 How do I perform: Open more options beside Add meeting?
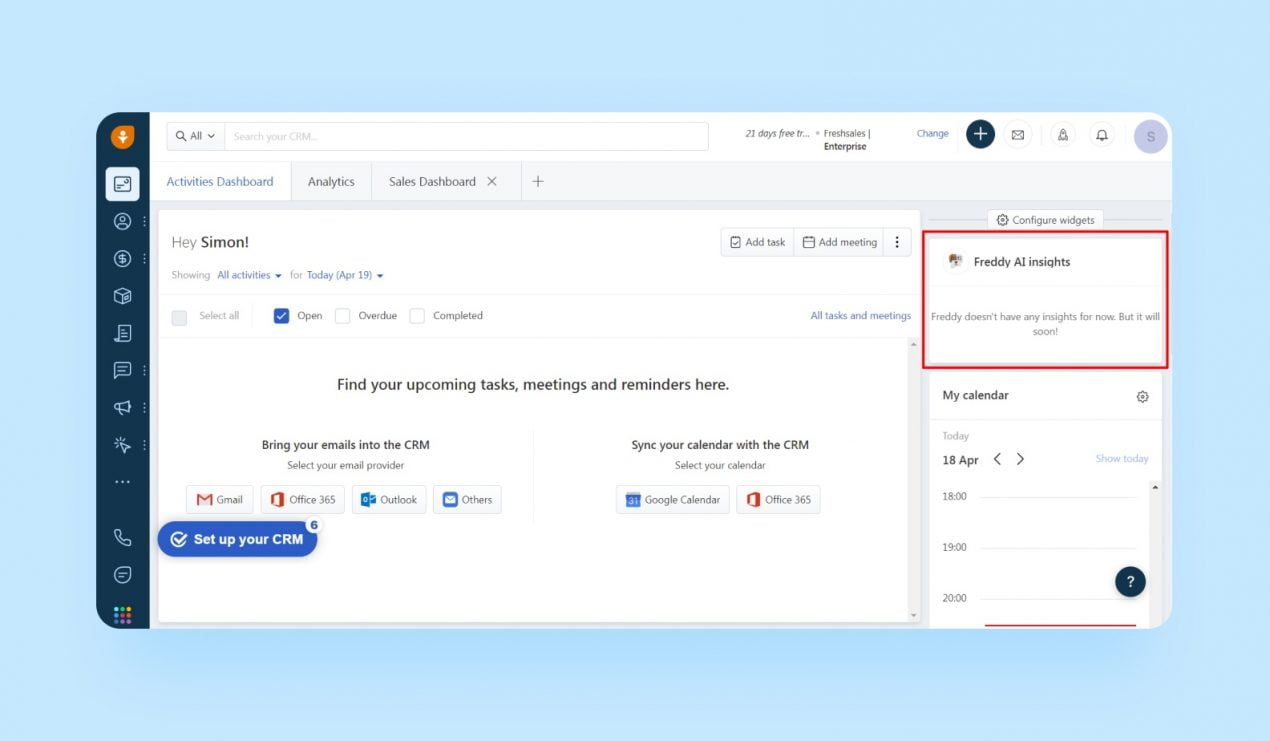coord(897,242)
